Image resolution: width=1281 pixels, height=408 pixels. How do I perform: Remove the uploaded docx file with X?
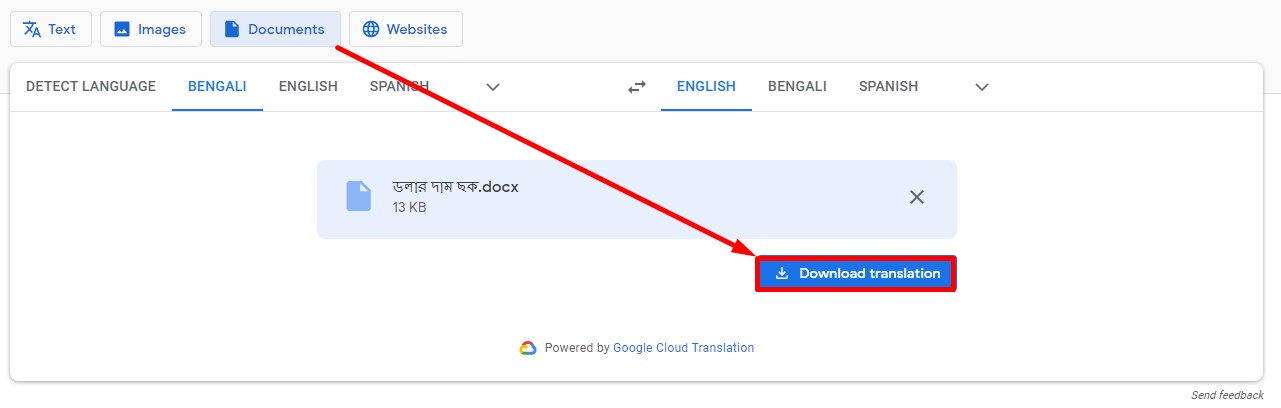click(916, 197)
